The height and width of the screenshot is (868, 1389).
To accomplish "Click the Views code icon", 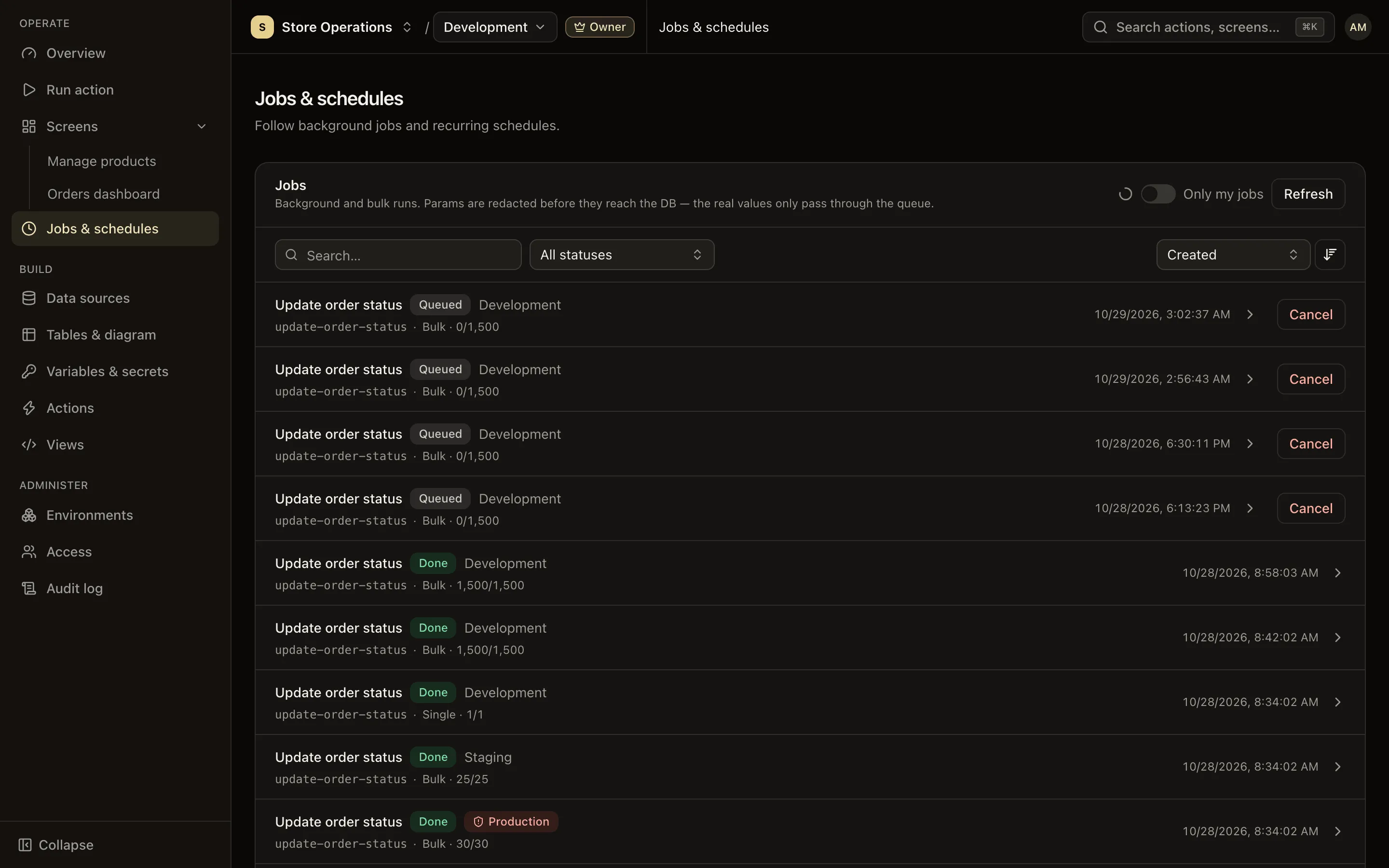I will (29, 445).
